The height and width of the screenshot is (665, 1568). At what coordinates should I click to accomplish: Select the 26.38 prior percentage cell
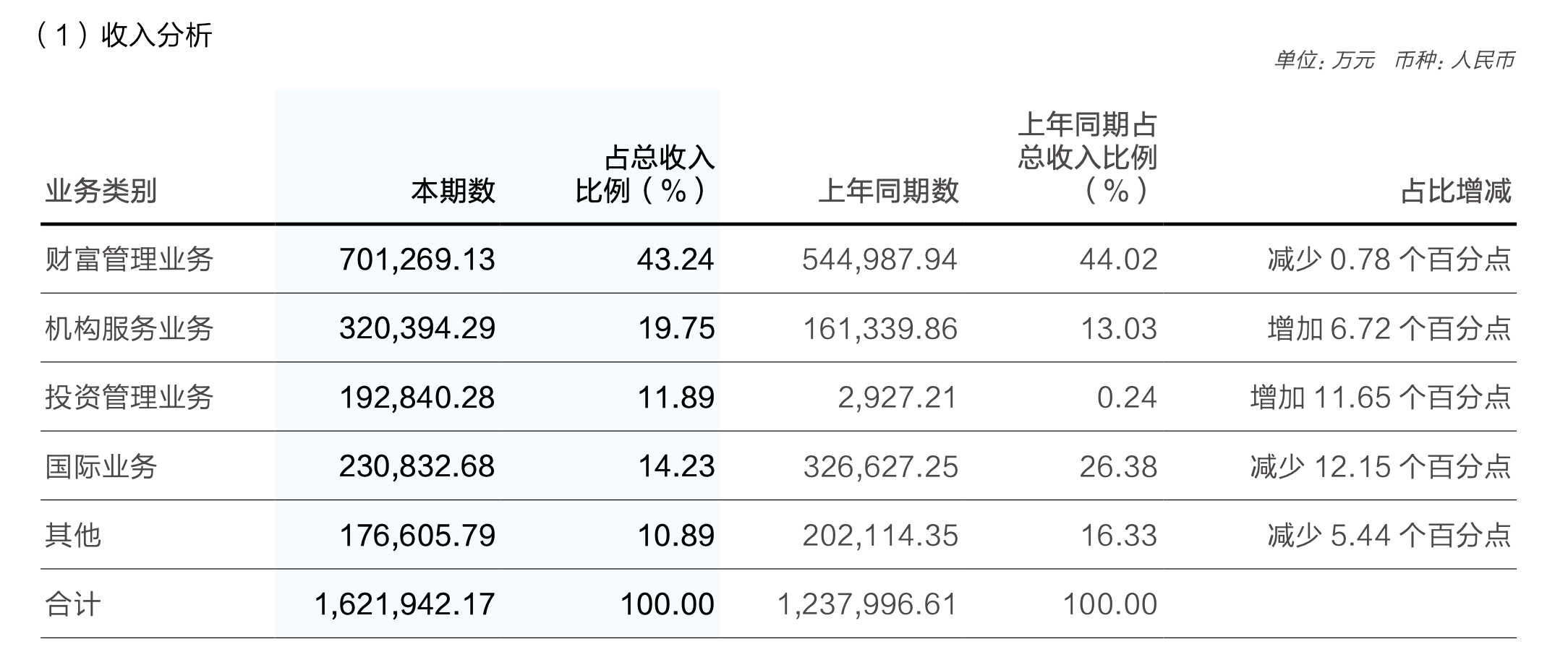point(1118,466)
